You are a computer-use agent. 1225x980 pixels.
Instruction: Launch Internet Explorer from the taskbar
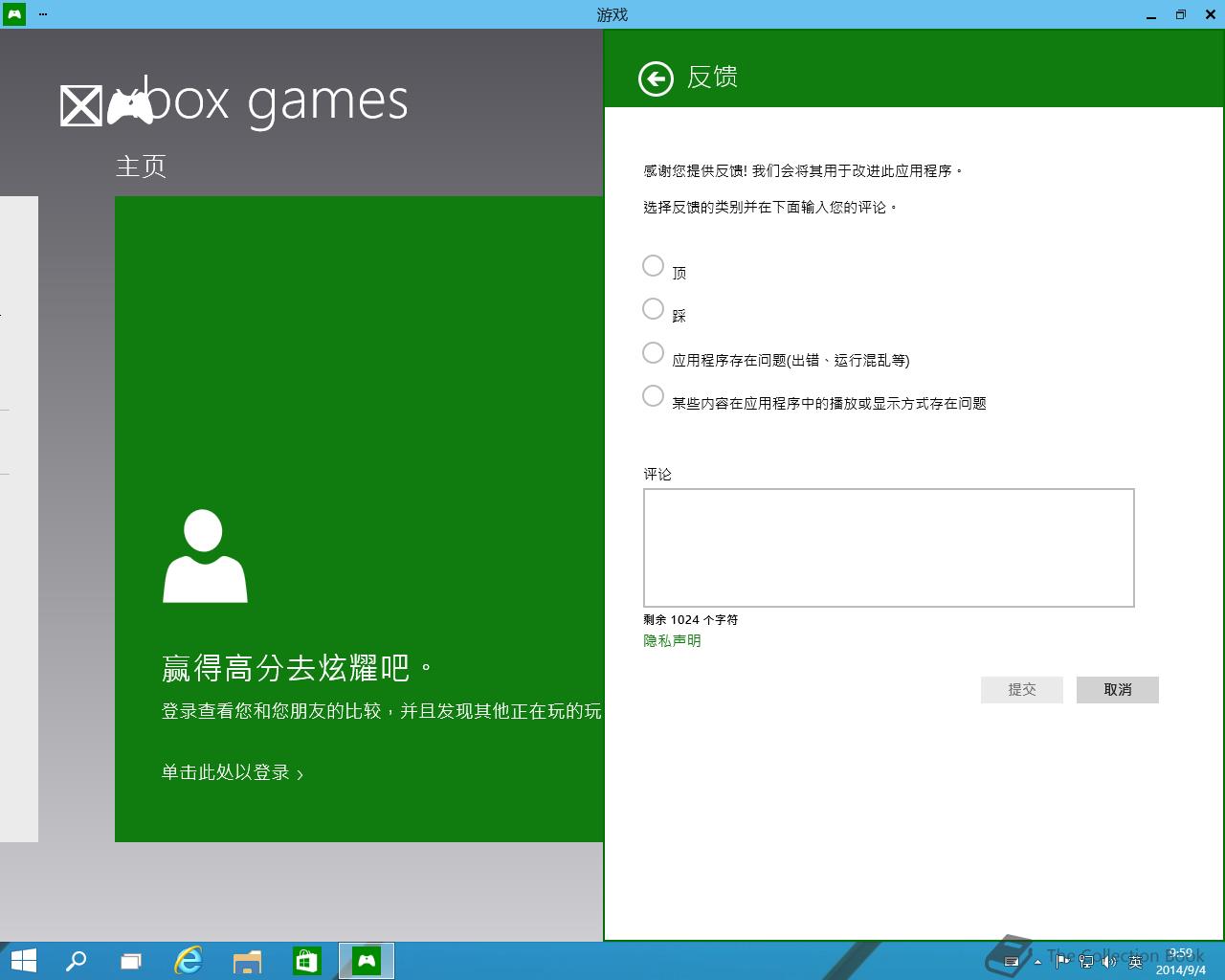[189, 961]
